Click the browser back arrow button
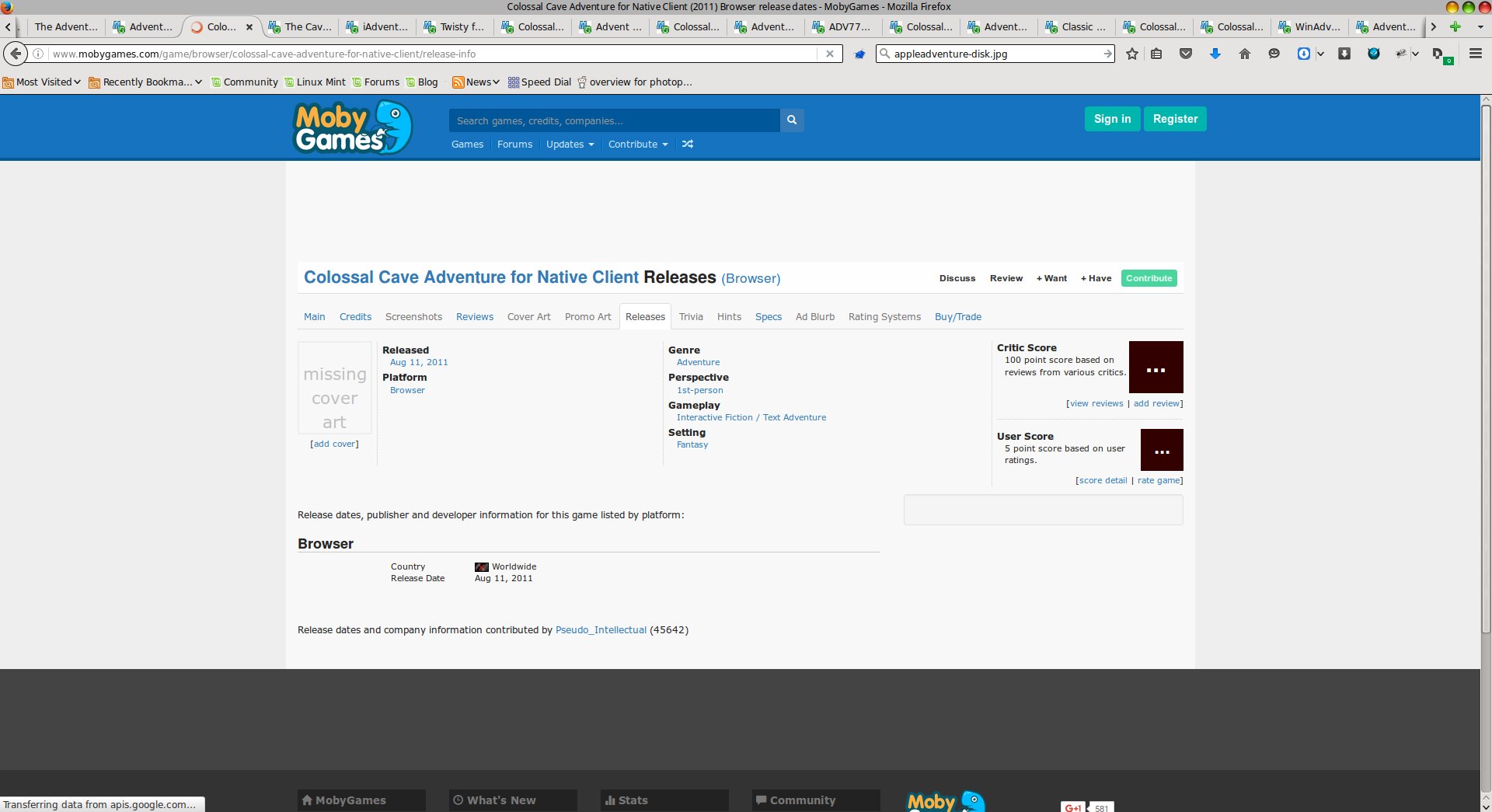 [16, 54]
